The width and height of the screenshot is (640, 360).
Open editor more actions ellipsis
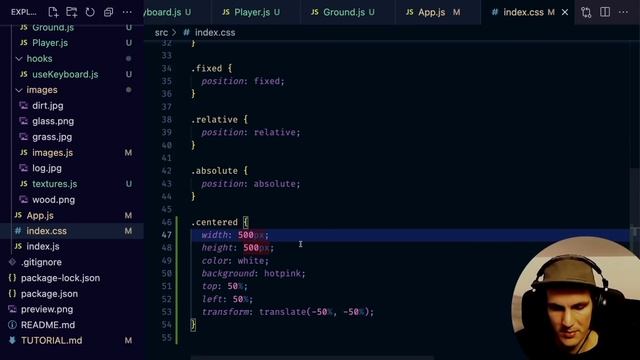coord(623,12)
